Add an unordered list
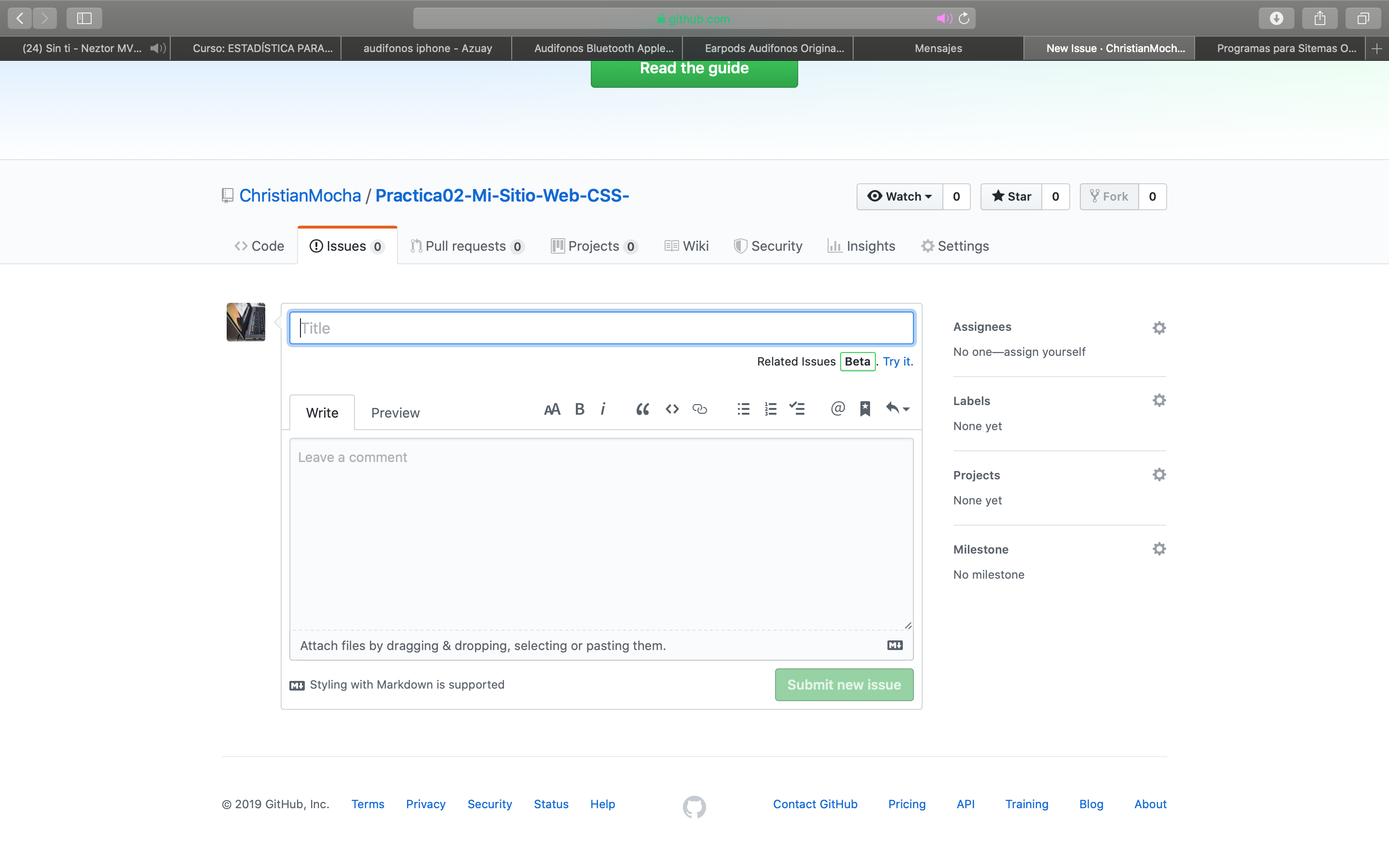 (x=743, y=409)
